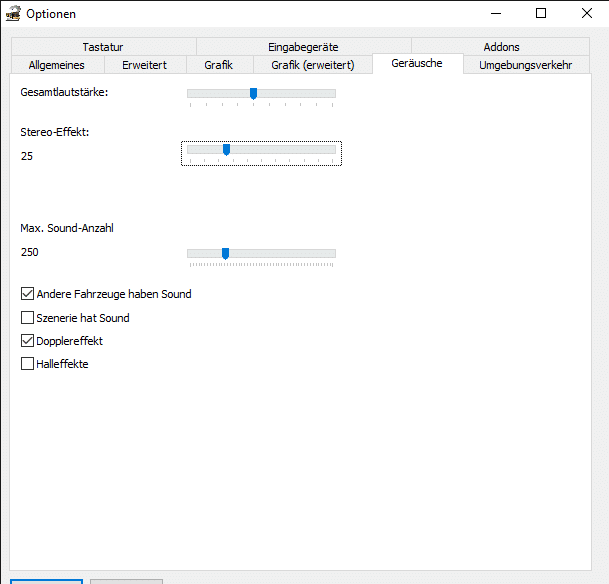Turn on the Halleffekte checkbox

(x=28, y=364)
